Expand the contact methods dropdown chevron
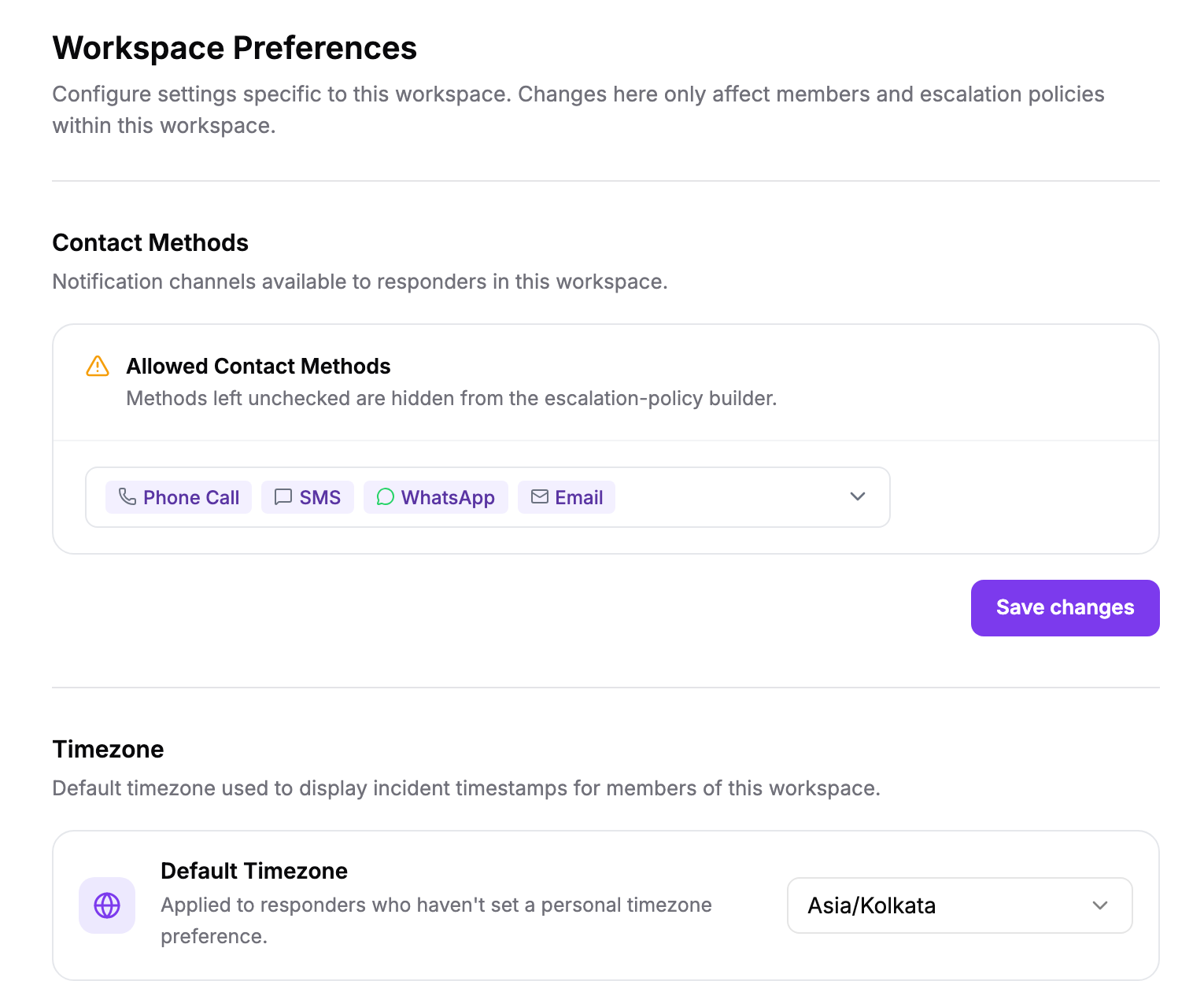 (x=858, y=496)
